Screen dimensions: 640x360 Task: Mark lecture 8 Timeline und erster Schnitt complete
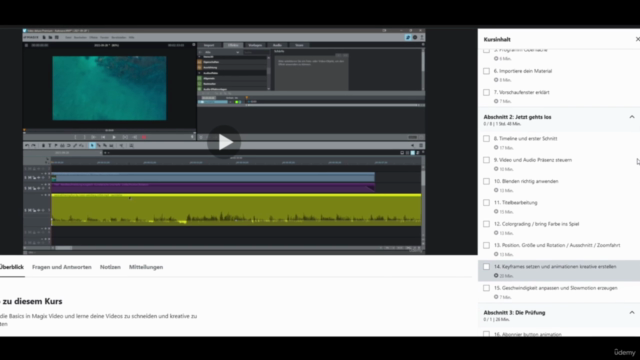point(486,139)
